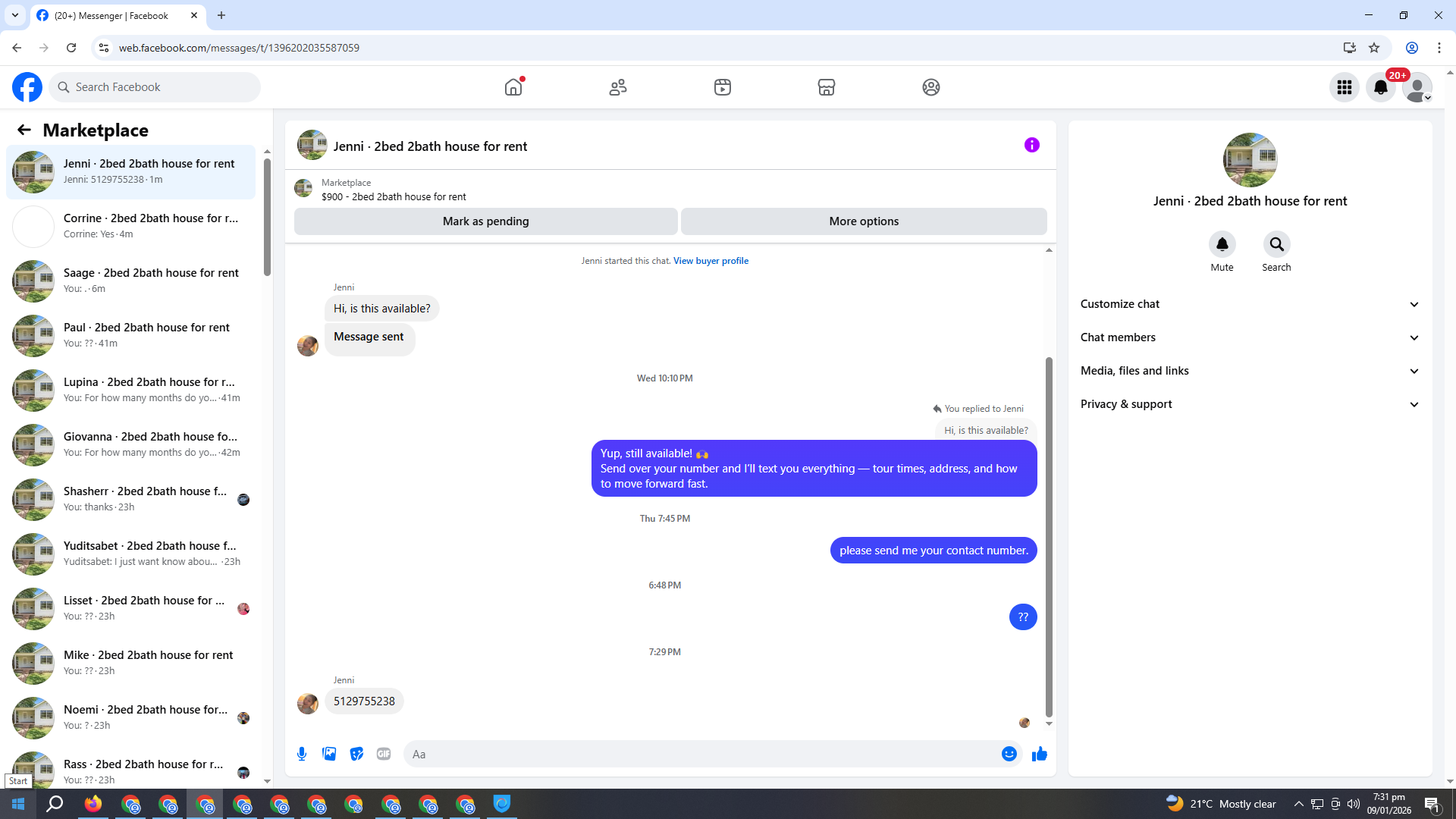Viewport: 1456px width, 819px height.
Task: Click the Mark as pending button
Action: (x=485, y=221)
